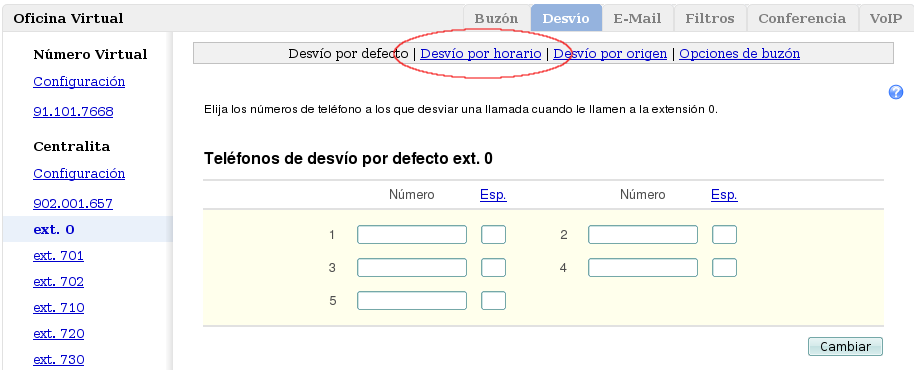Click the second Esp. column header link
This screenshot has width=914, height=370.
(724, 195)
